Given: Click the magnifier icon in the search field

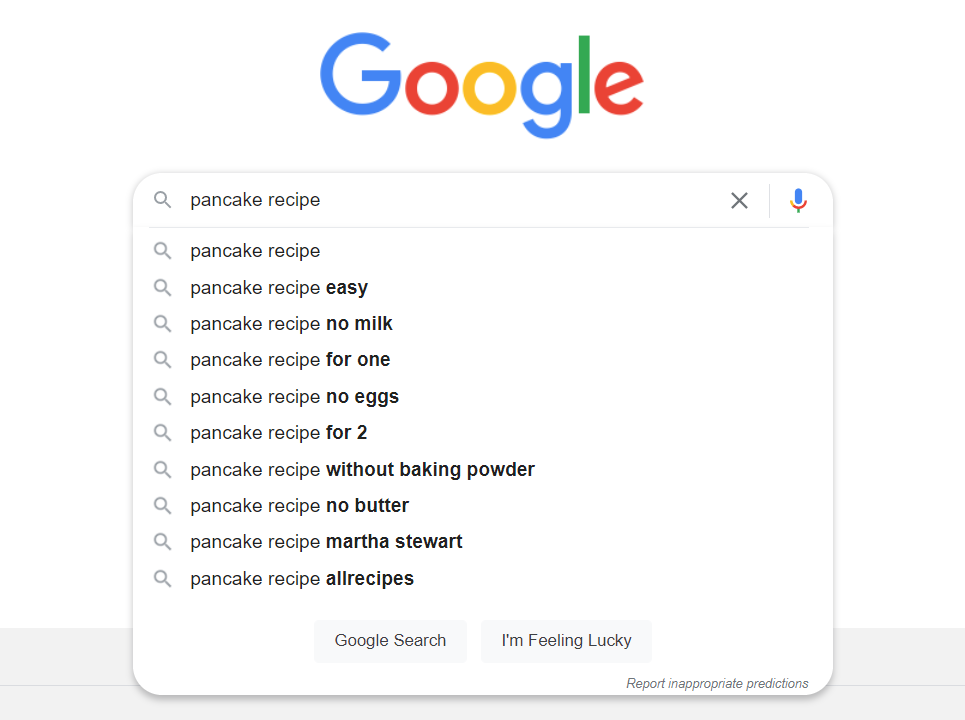Looking at the screenshot, I should [x=162, y=199].
